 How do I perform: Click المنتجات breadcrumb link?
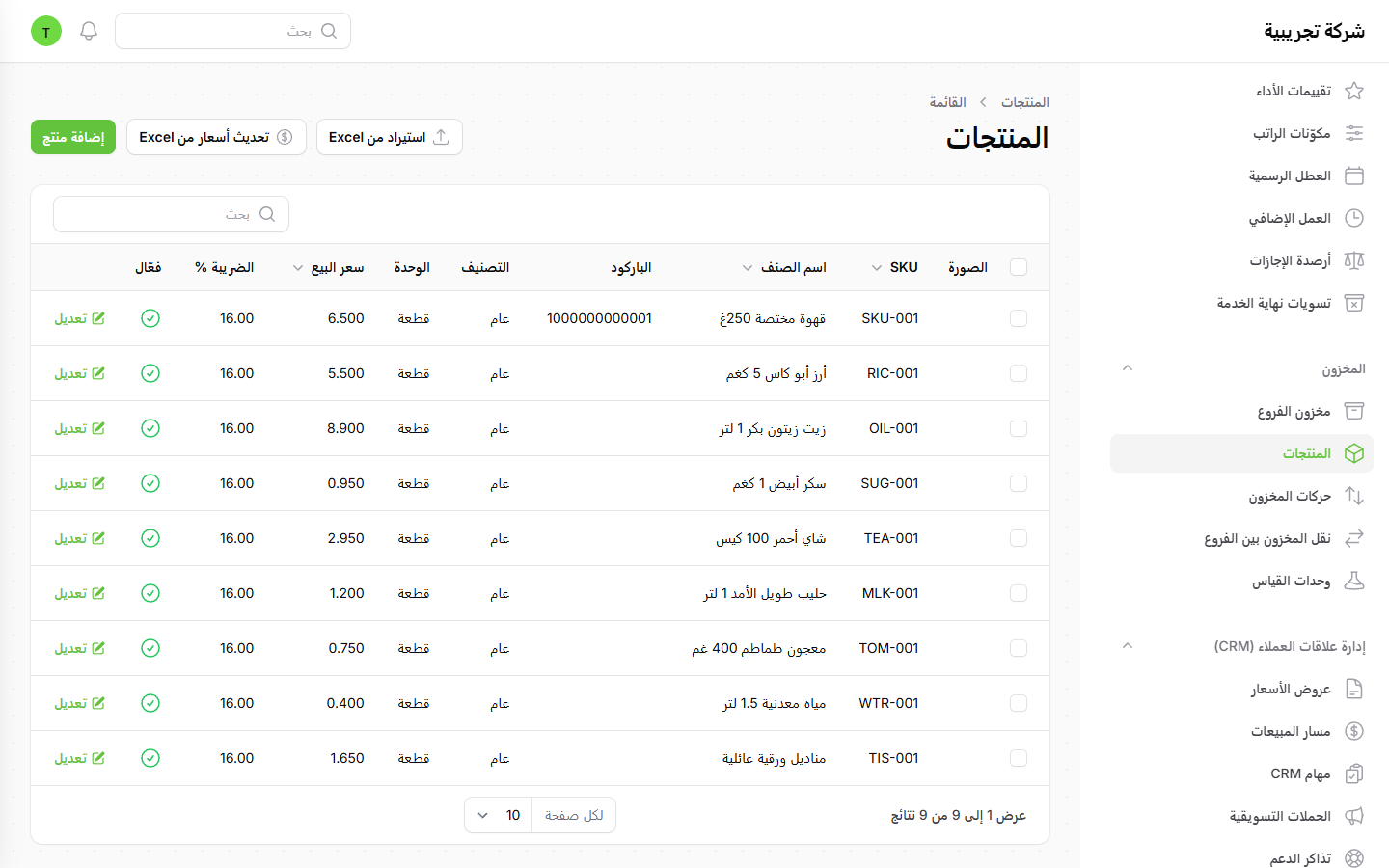click(1024, 102)
